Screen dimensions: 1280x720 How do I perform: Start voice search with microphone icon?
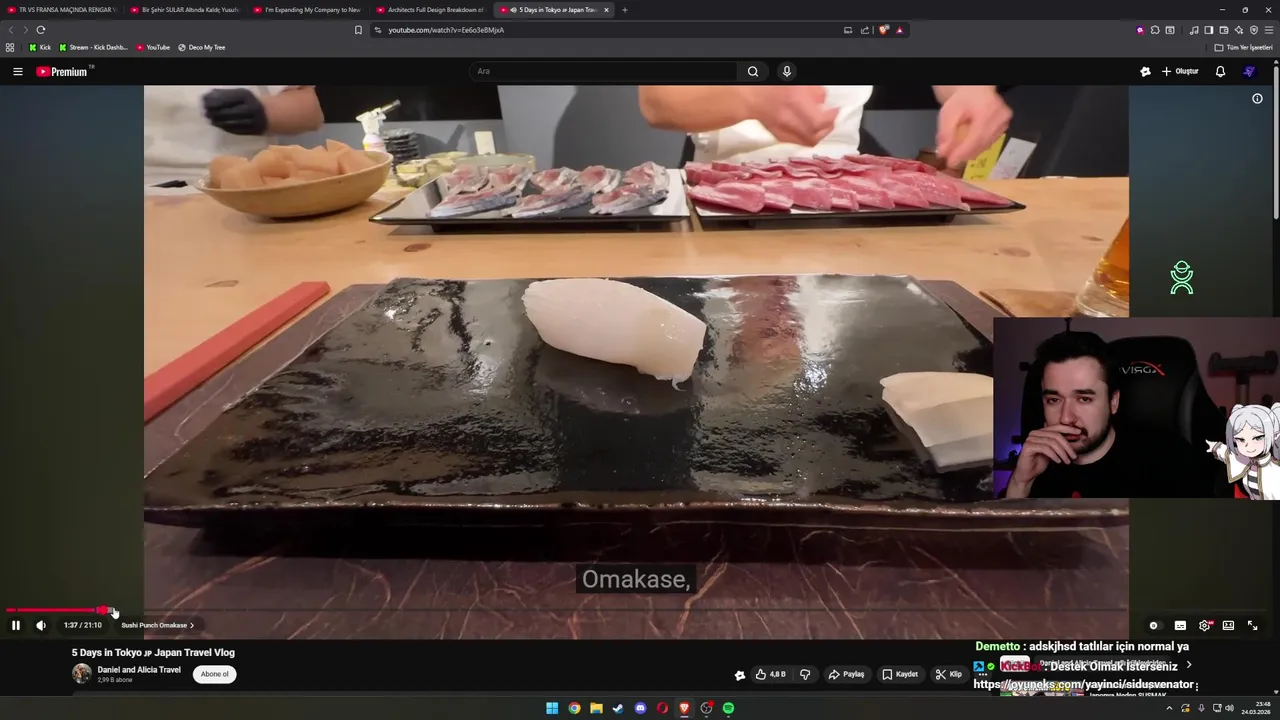(787, 71)
